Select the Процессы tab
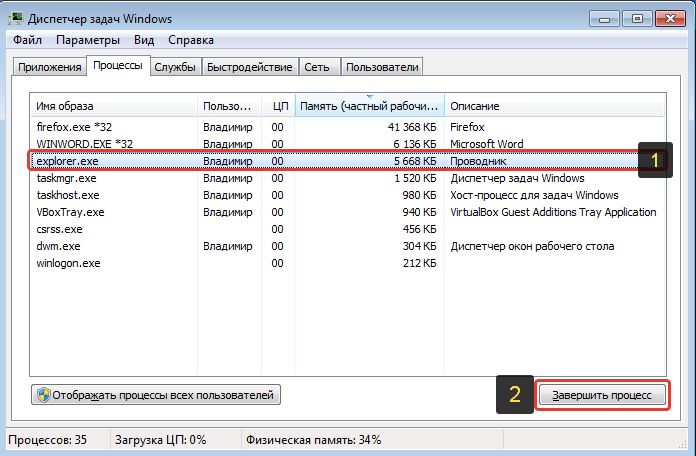The width and height of the screenshot is (696, 456). 118,66
